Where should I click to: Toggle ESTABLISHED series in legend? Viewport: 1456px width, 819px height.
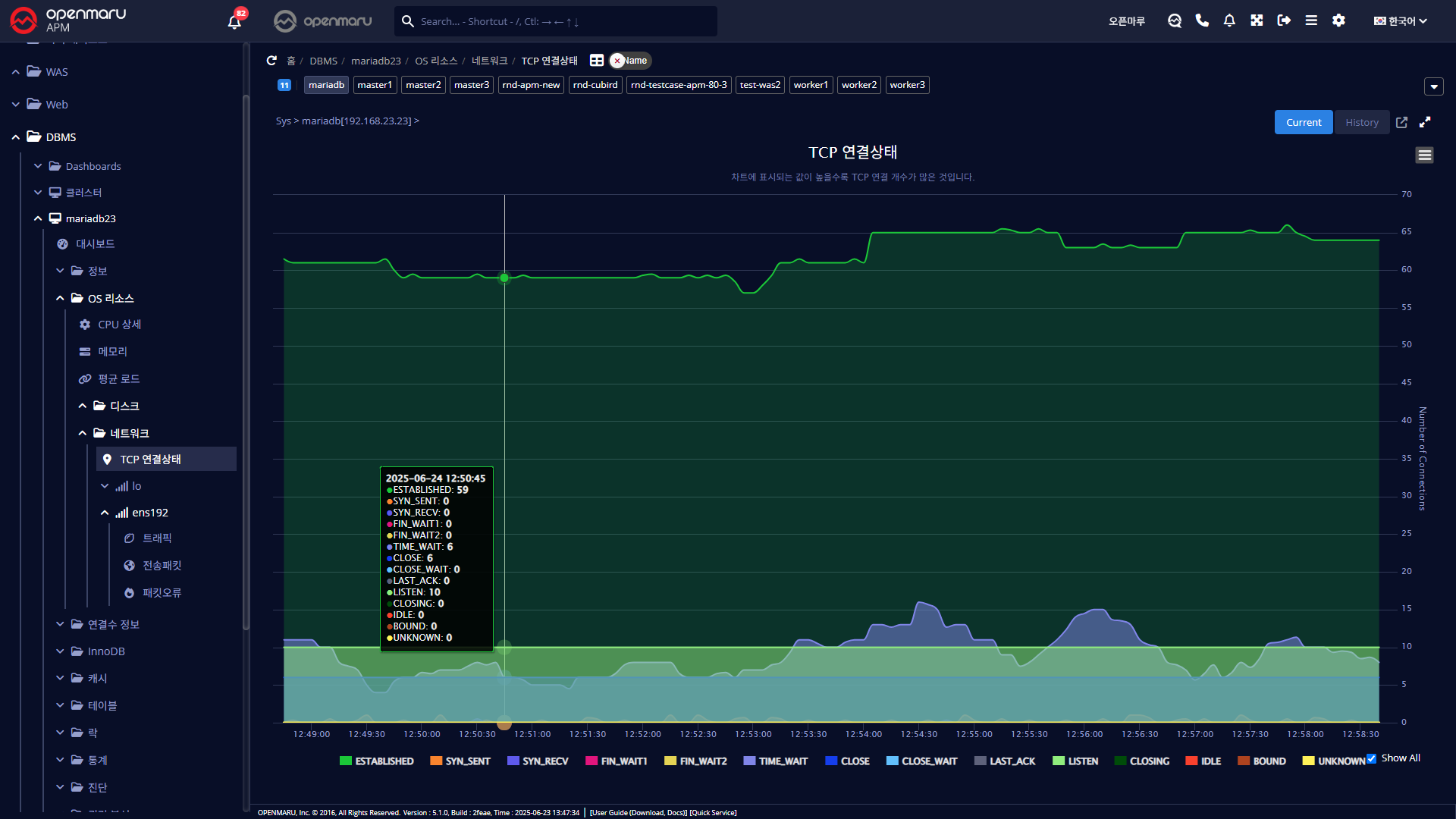377,761
